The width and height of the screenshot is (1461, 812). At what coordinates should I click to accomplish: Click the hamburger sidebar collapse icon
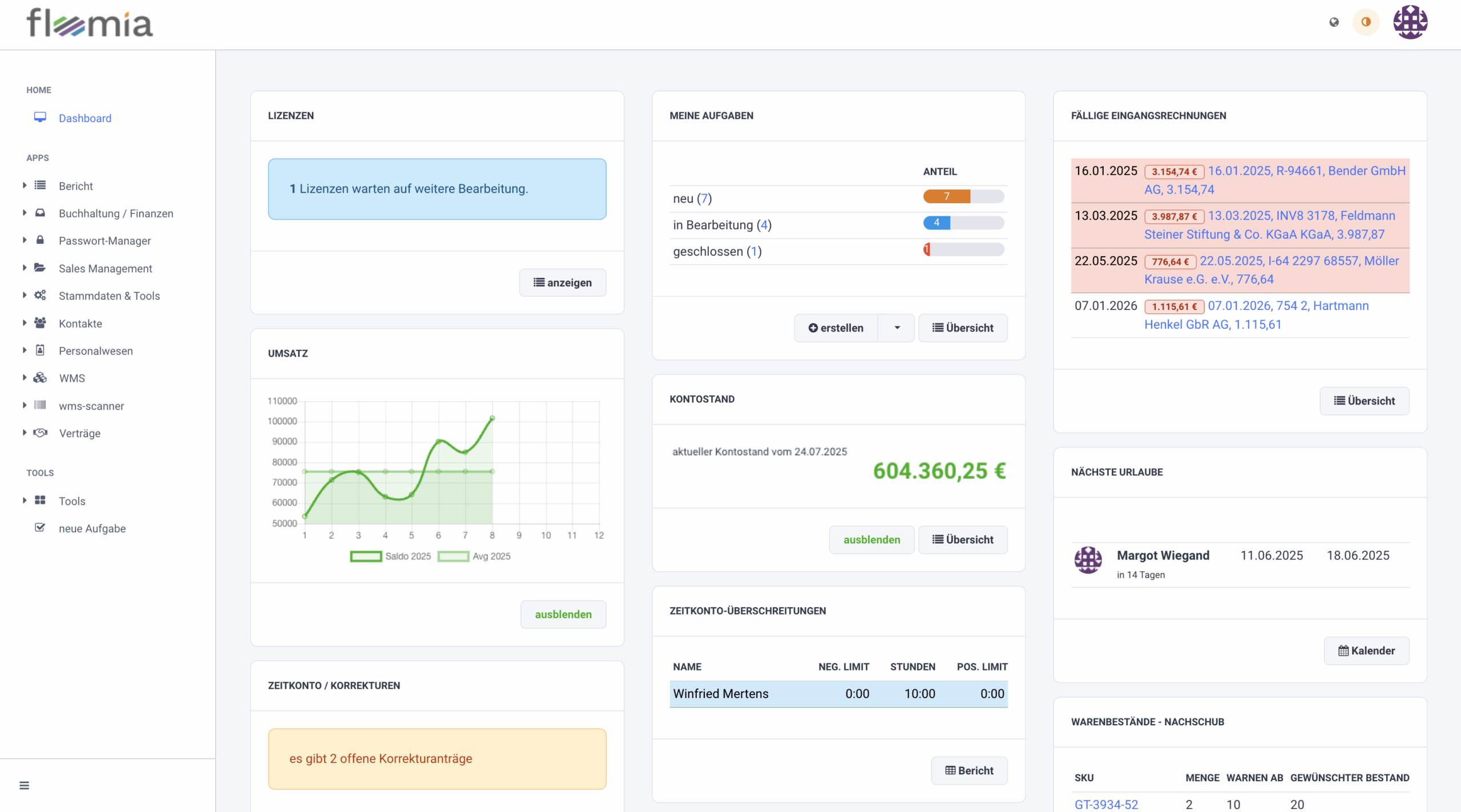pos(24,785)
